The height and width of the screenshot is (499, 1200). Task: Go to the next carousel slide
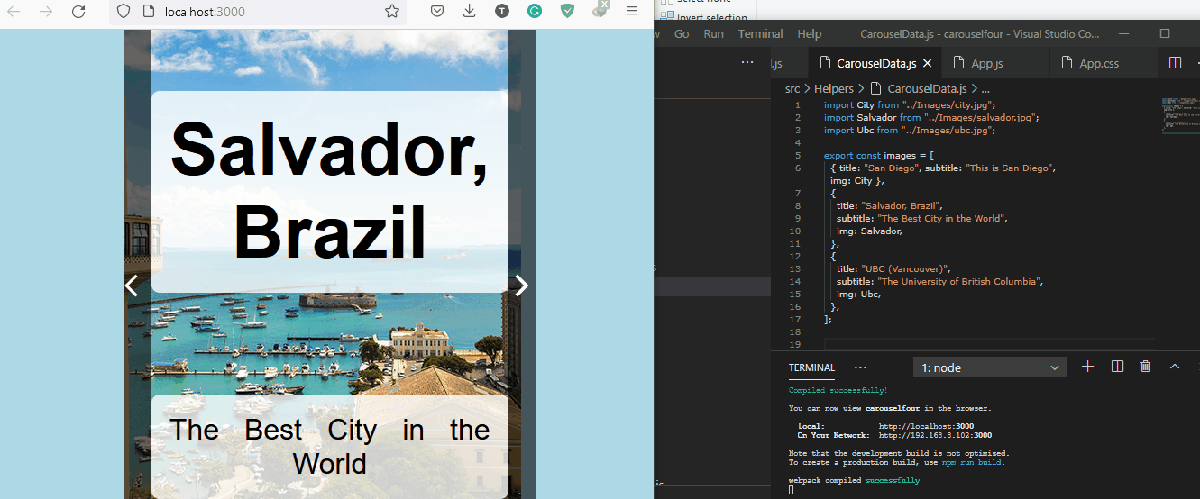click(x=521, y=286)
